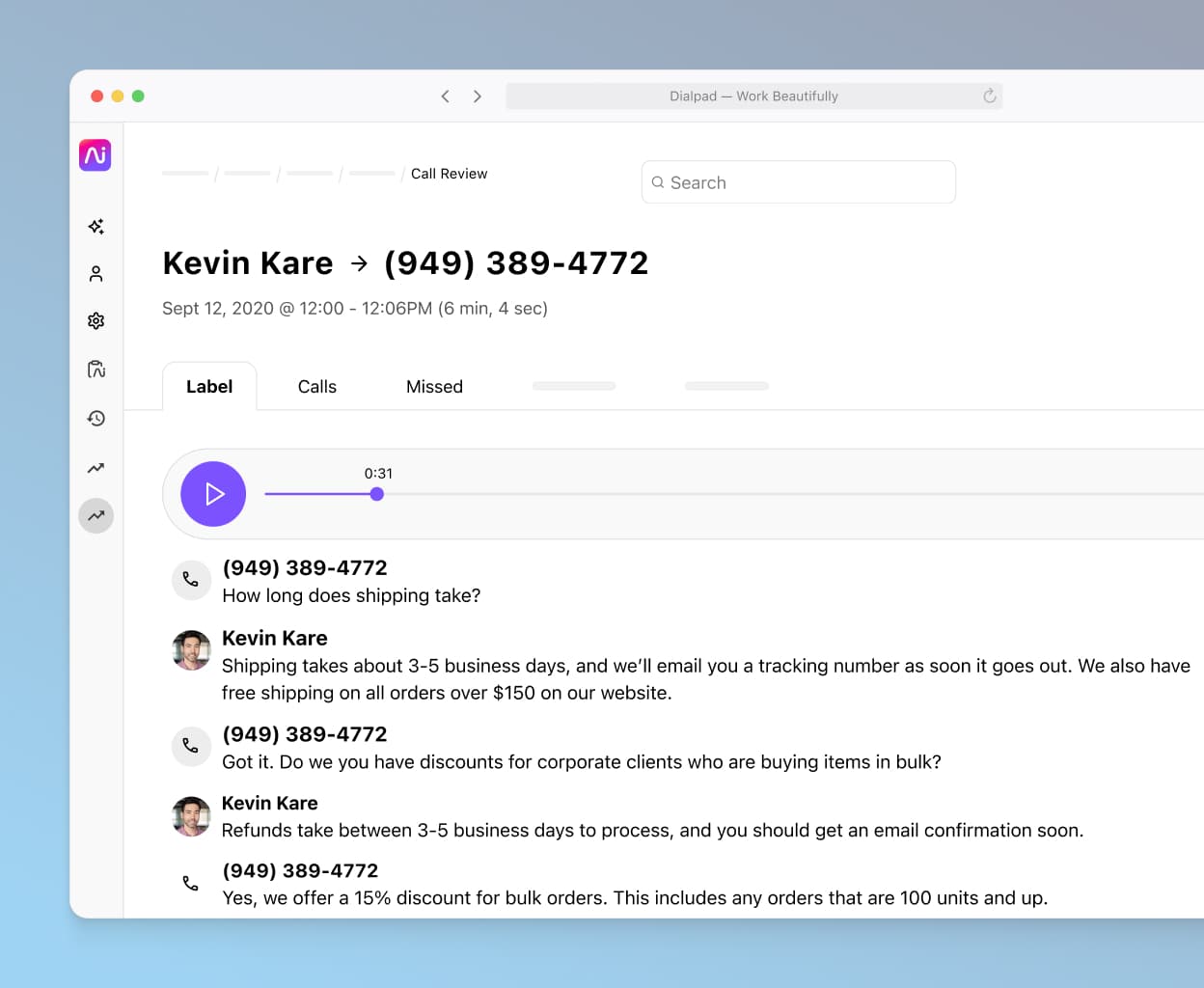Reload the page via refresh icon
This screenshot has height=988, width=1204.
989,96
